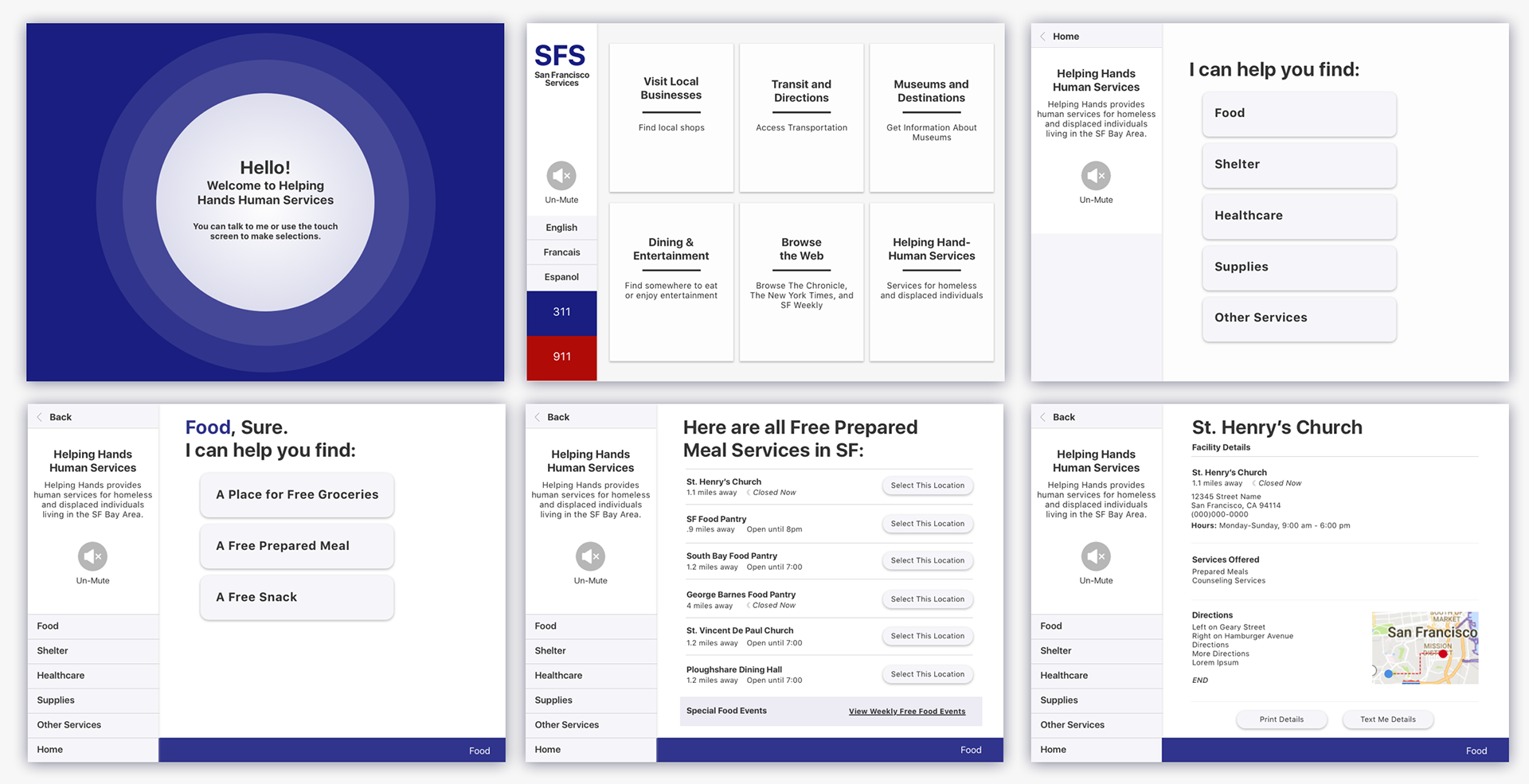The width and height of the screenshot is (1529, 784).
Task: Select A Free Prepared Meal
Action: [297, 546]
